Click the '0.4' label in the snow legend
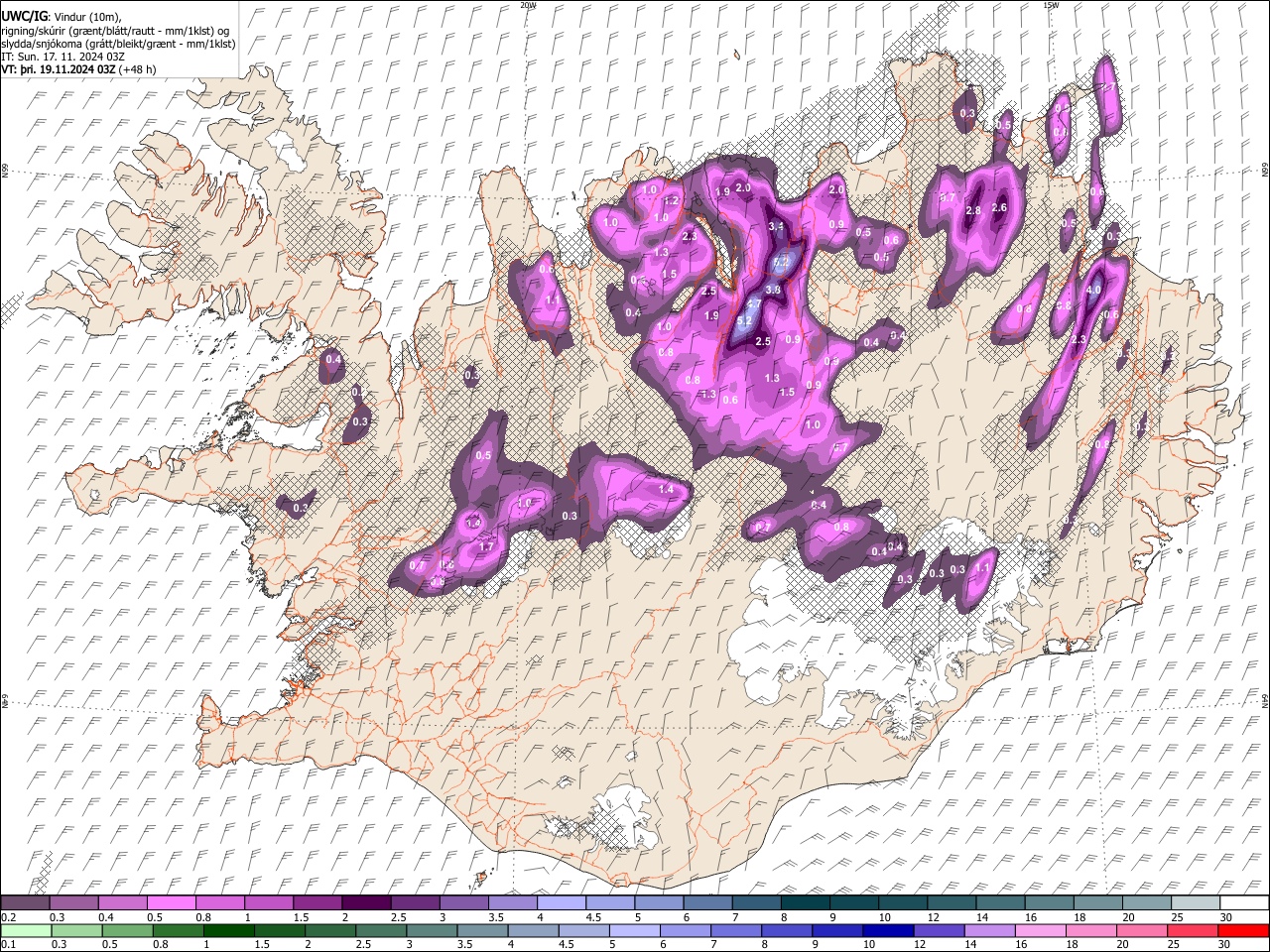Screen dimensions: 1270x952 click(106, 917)
